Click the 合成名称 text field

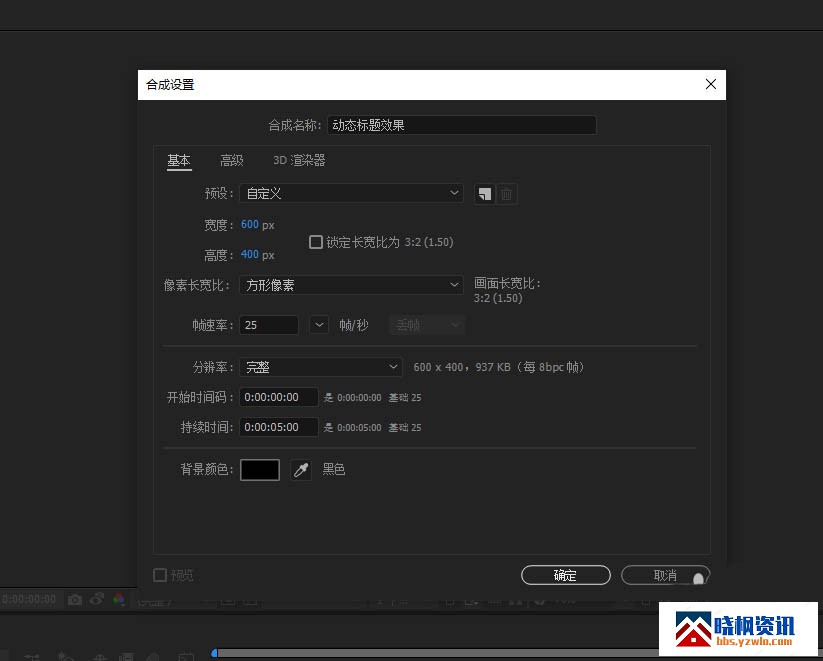pyautogui.click(x=462, y=125)
